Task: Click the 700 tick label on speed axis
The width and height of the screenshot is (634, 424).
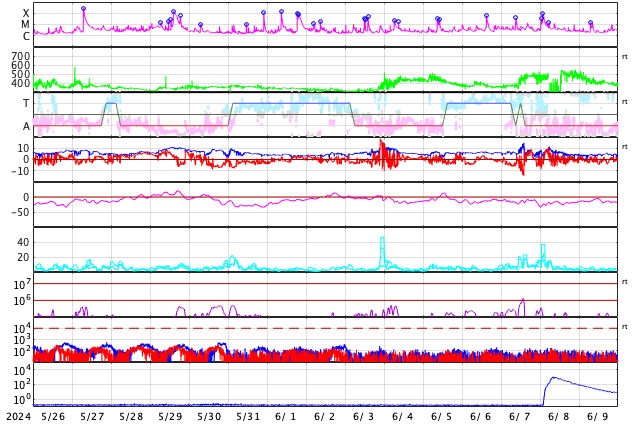Action: point(20,56)
